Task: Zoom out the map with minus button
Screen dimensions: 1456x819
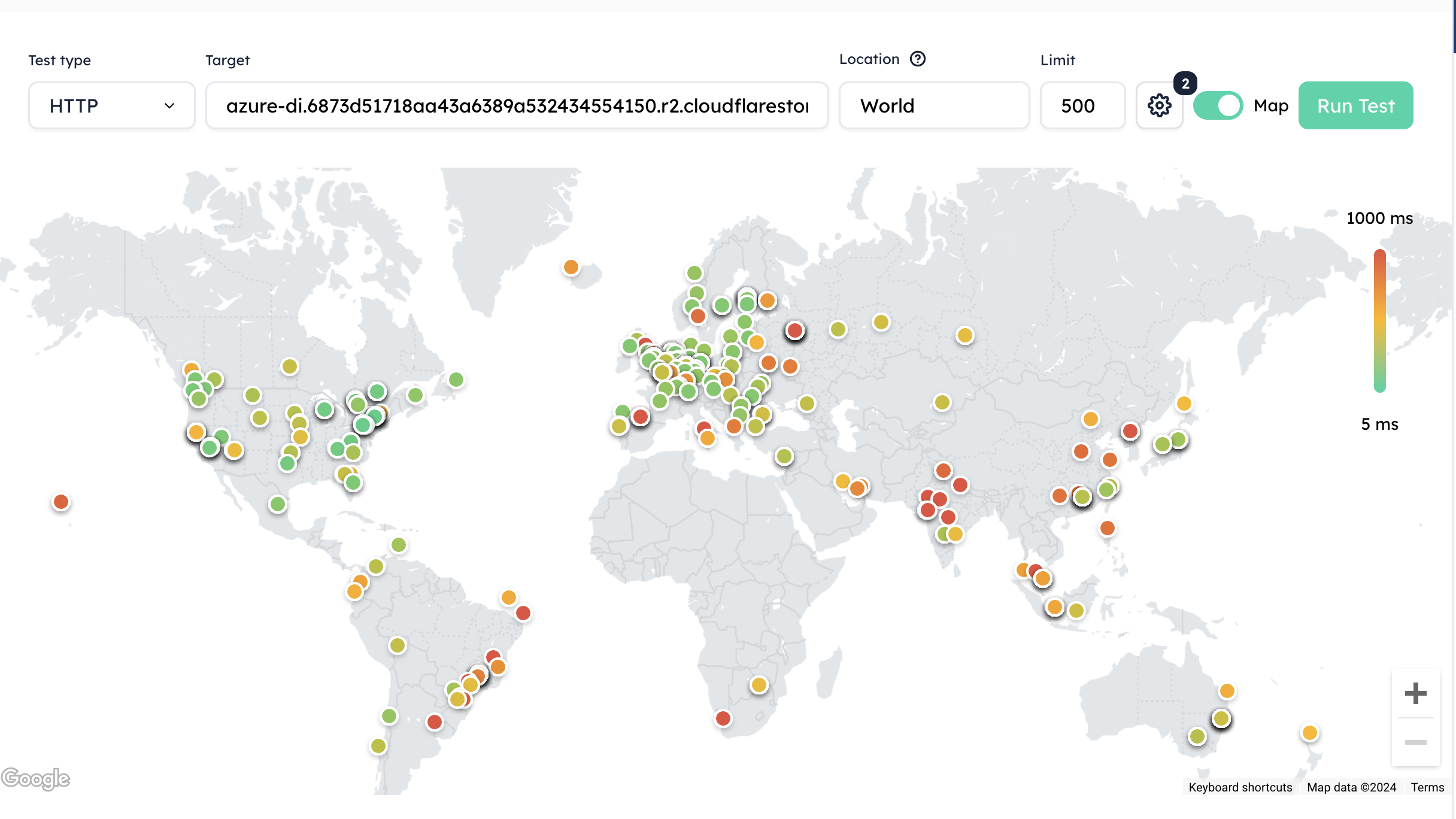Action: click(x=1415, y=742)
